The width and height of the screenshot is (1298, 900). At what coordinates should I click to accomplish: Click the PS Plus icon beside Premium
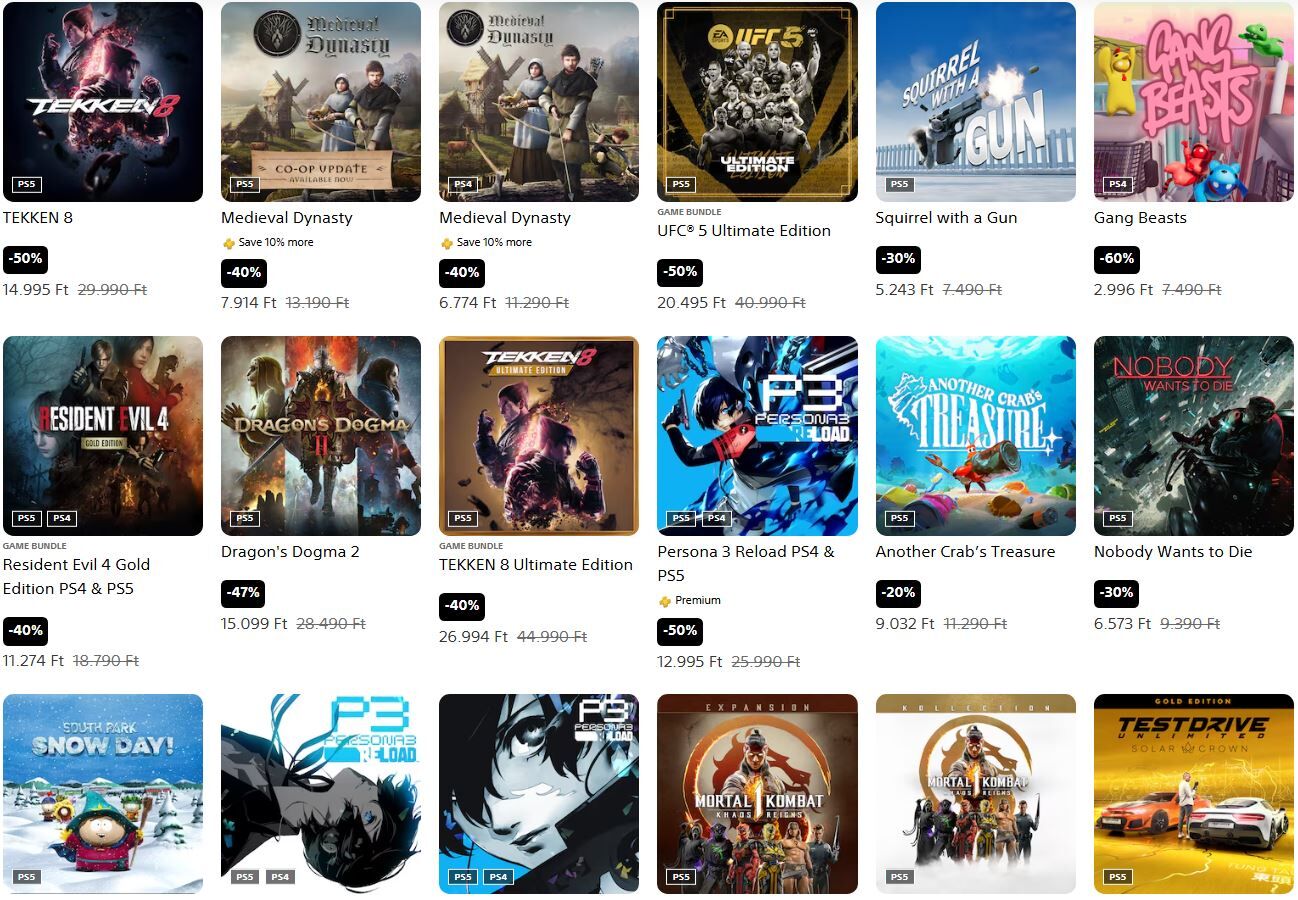[665, 601]
